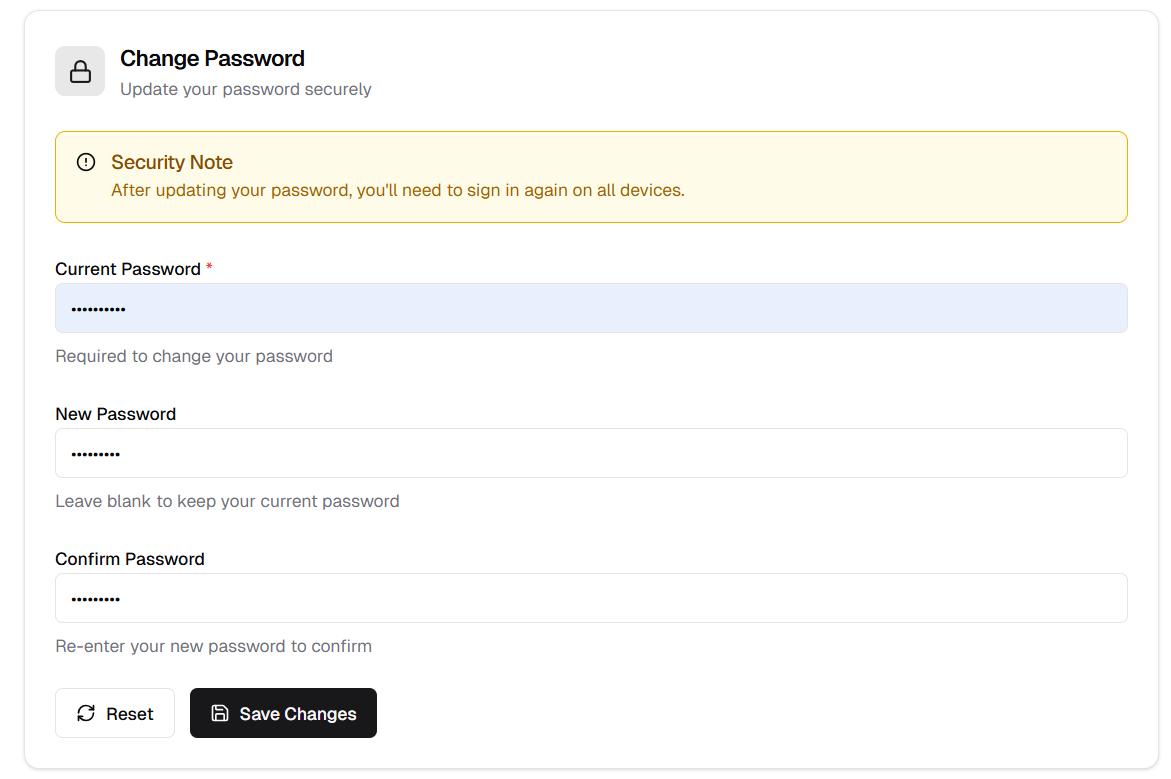Click the text Leave blank to keep current password

coord(227,501)
